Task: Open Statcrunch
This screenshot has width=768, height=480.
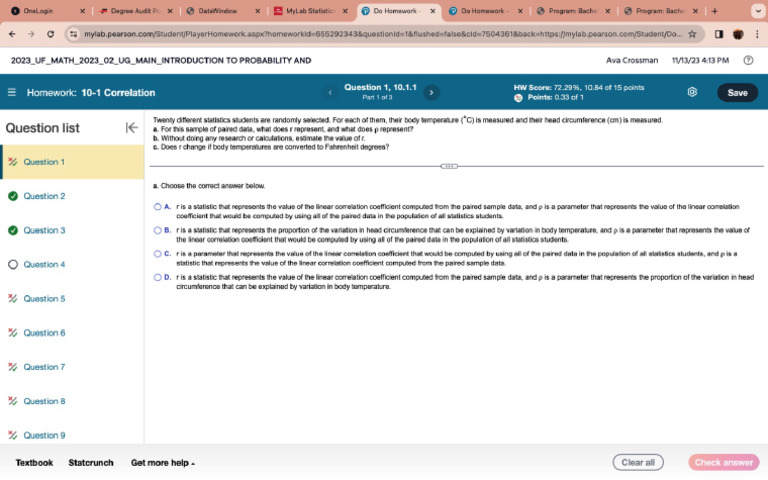Action: point(91,462)
